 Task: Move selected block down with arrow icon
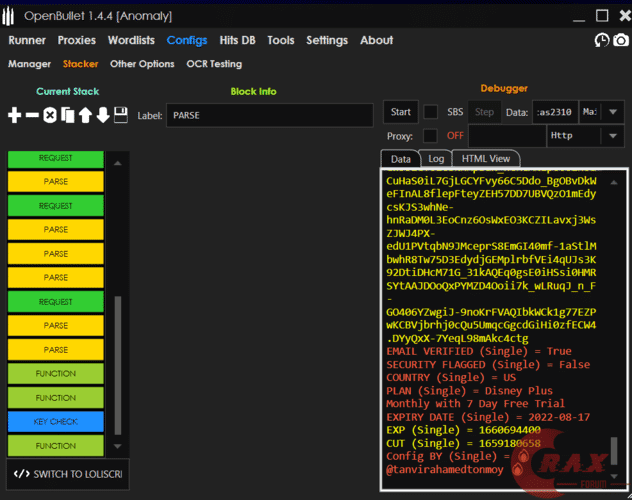tap(102, 115)
